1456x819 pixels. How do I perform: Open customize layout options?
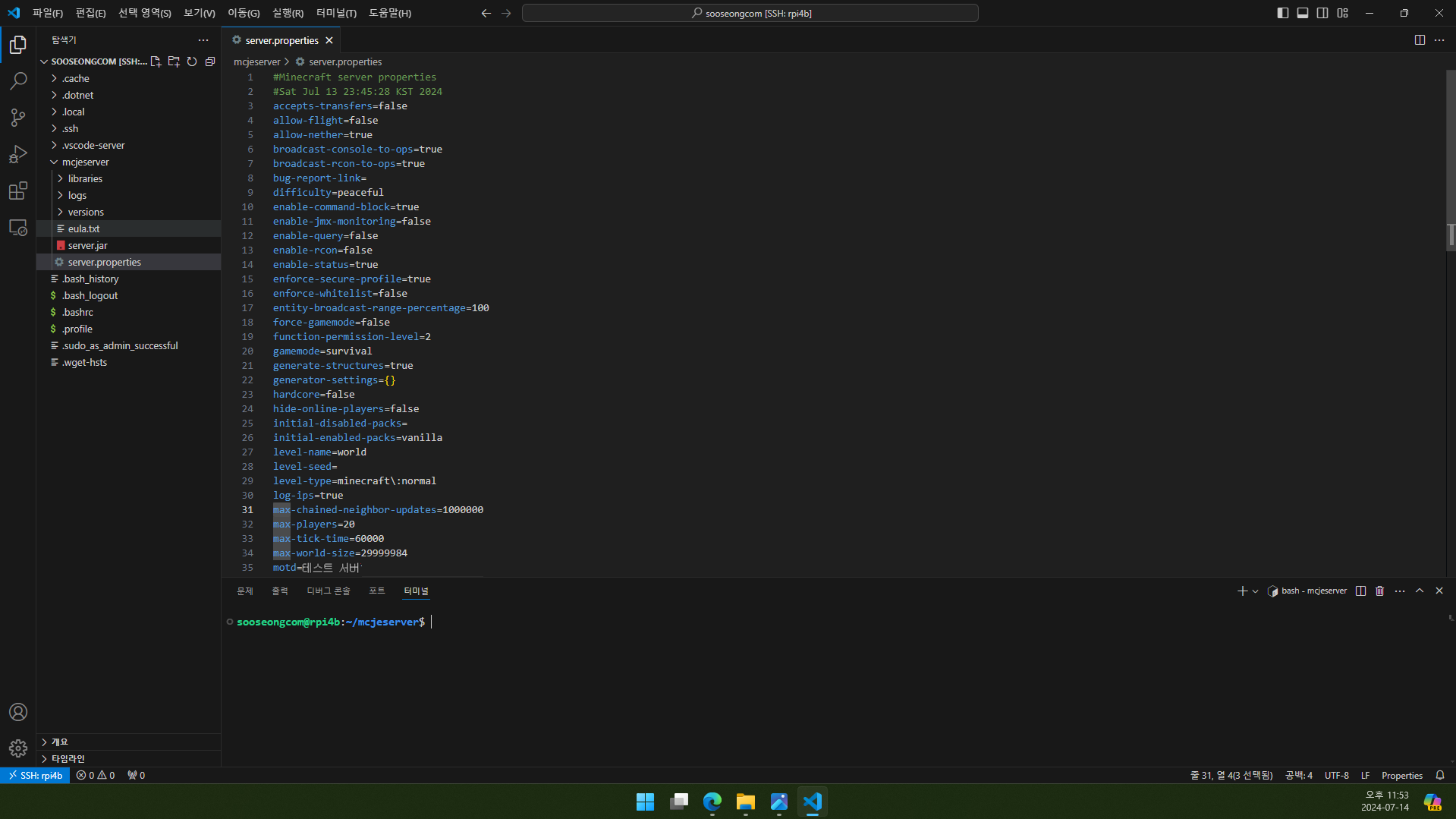pos(1342,13)
